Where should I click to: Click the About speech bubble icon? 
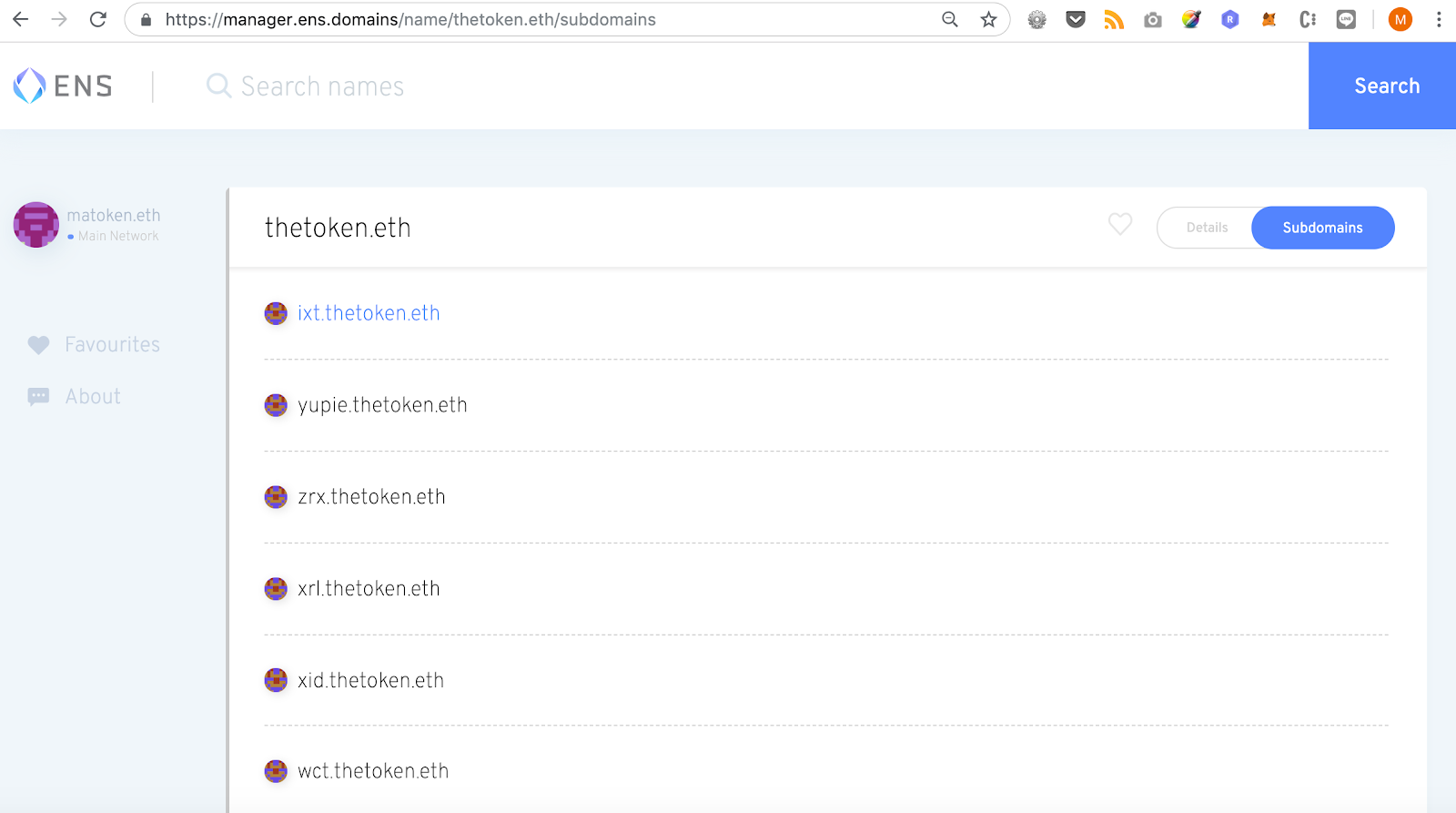[x=38, y=397]
